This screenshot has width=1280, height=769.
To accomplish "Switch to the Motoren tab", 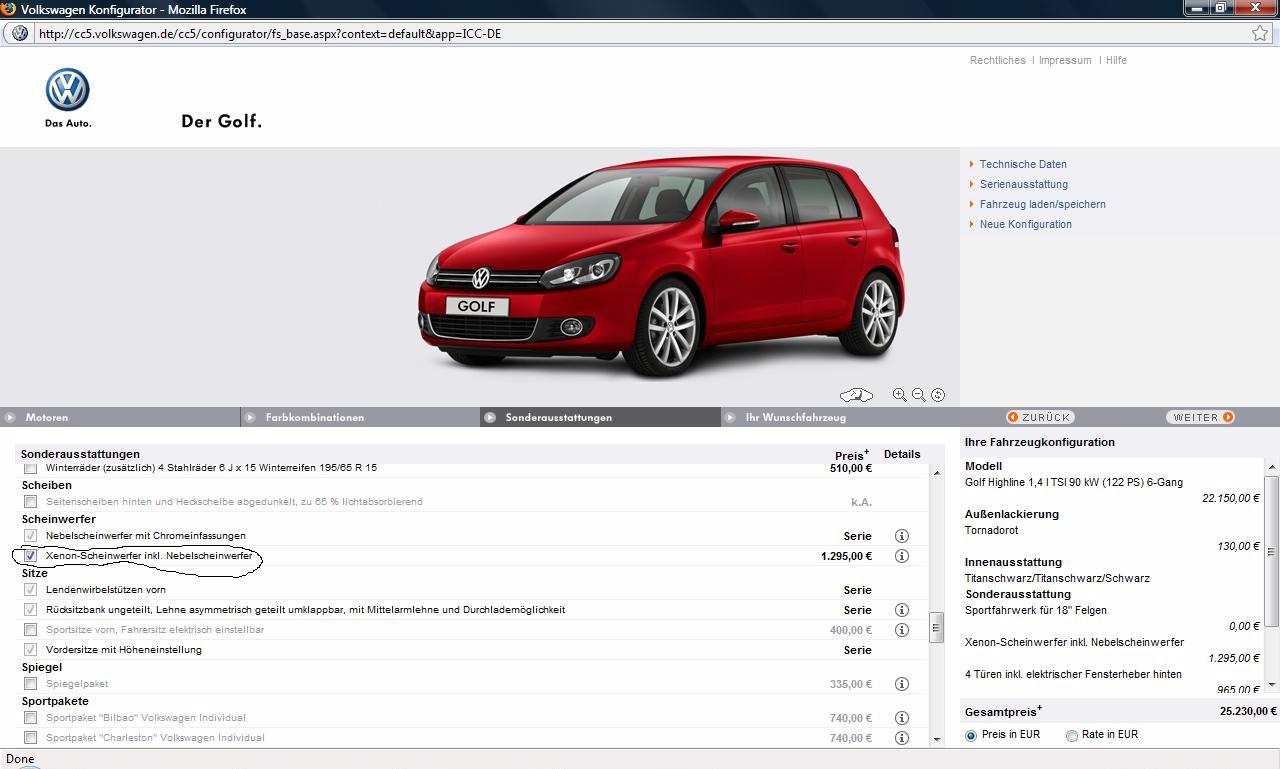I will pos(47,417).
